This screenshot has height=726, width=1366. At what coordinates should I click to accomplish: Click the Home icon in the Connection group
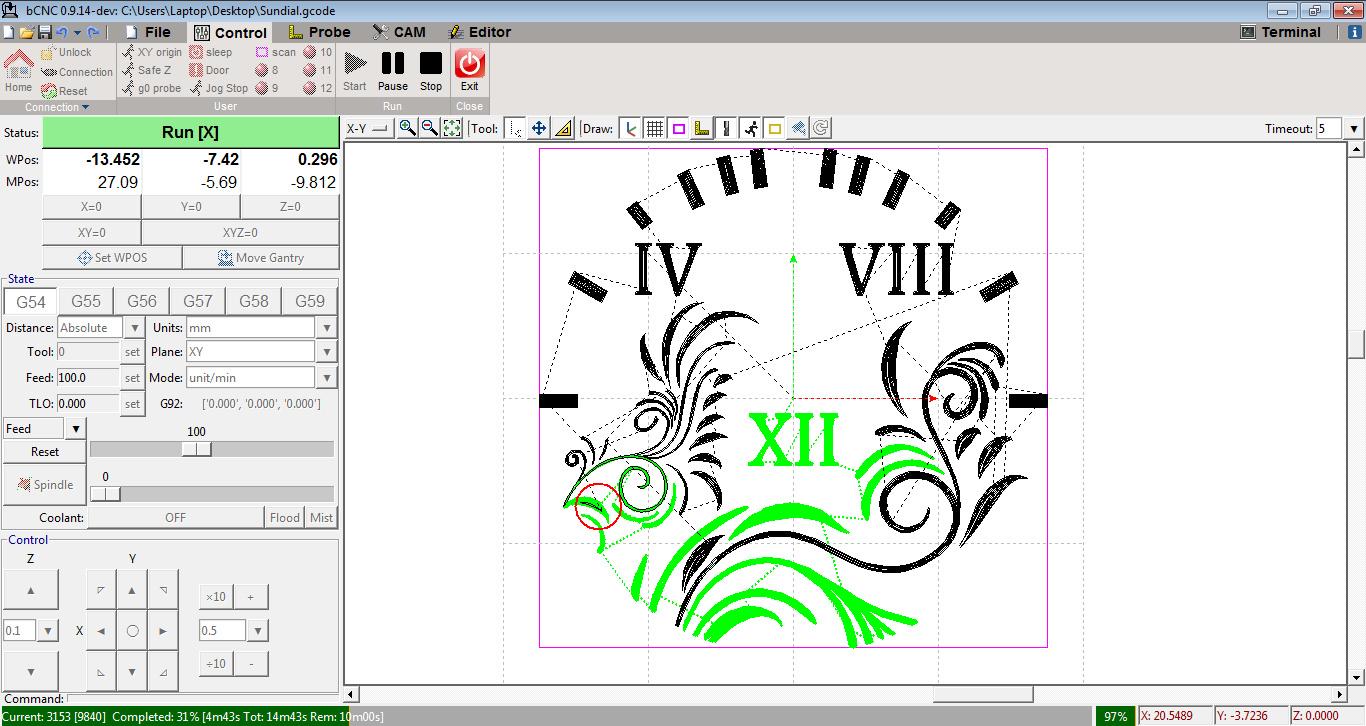(17, 67)
